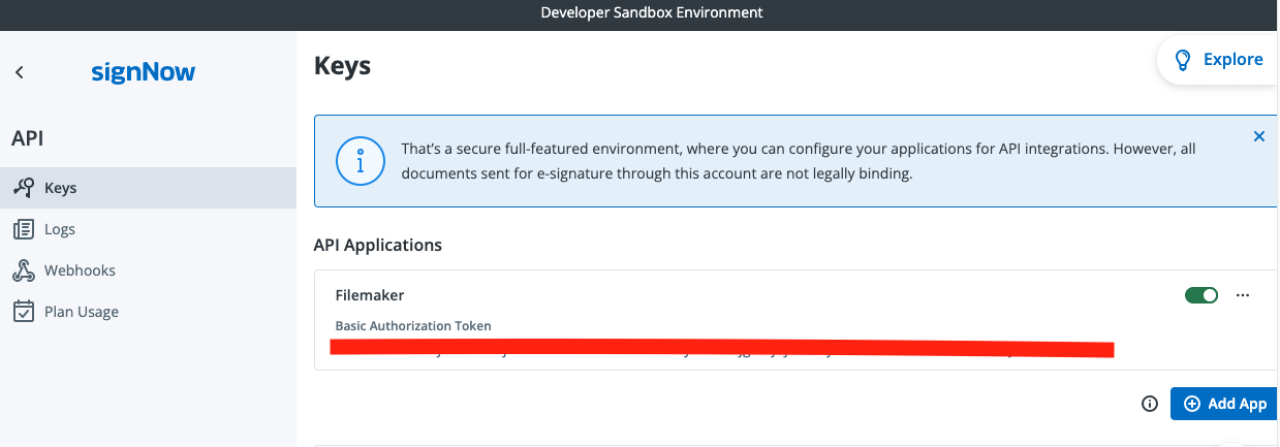Click the API Applications heading
Screen dimensions: 1280x447
[x=378, y=245]
